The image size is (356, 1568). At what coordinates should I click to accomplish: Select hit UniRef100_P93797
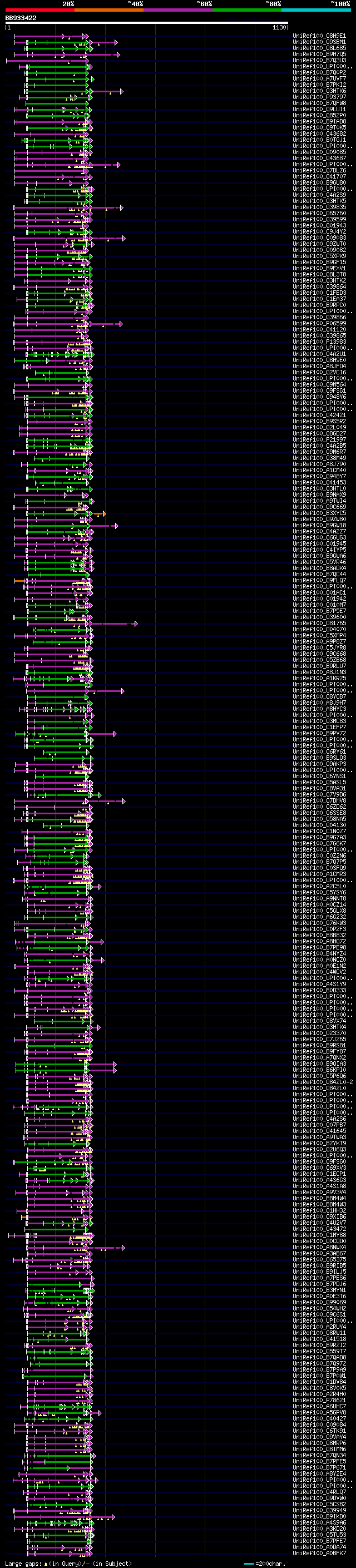319,97
